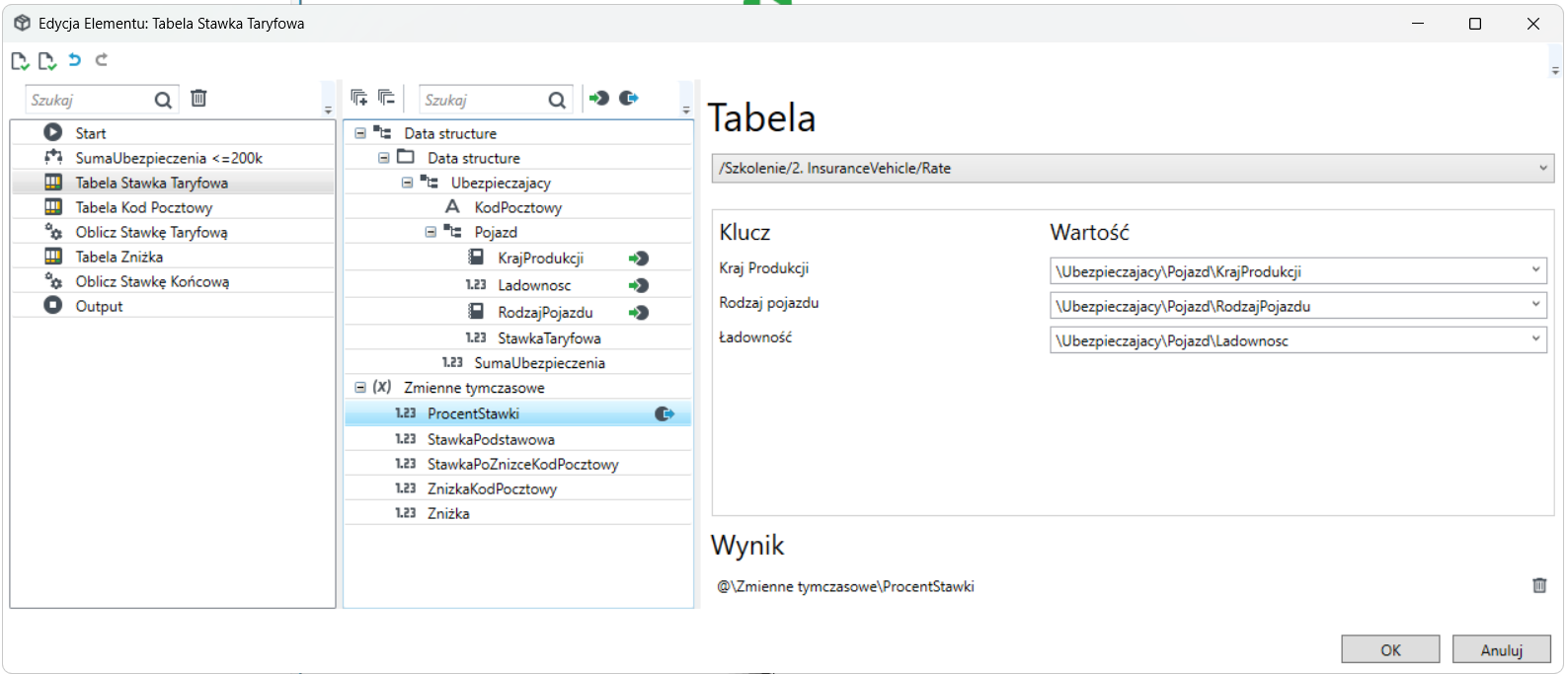1568x674 pixels.
Task: Click the OK button
Action: (x=1390, y=649)
